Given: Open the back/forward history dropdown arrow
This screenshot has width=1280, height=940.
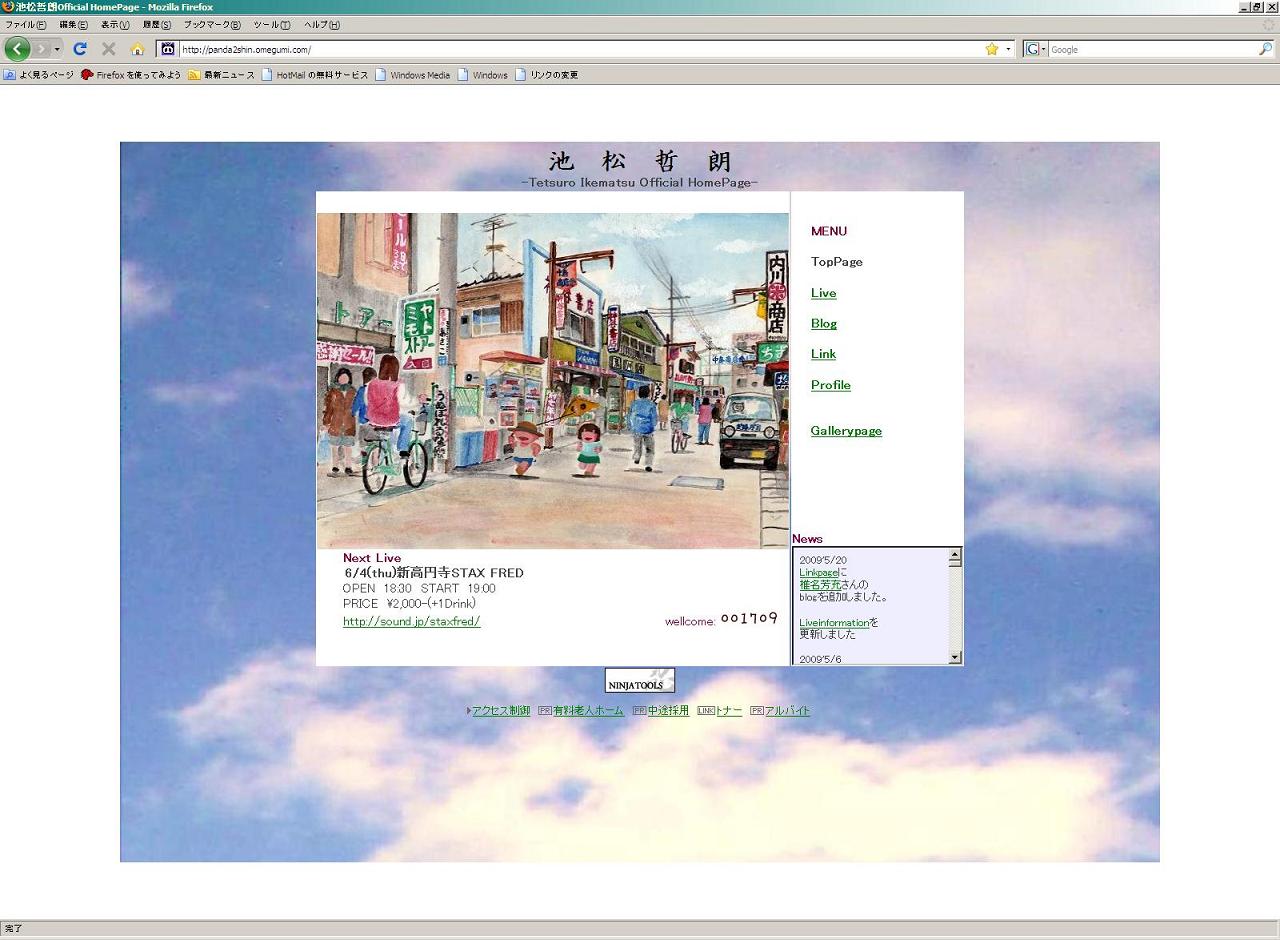Looking at the screenshot, I should pyautogui.click(x=57, y=49).
